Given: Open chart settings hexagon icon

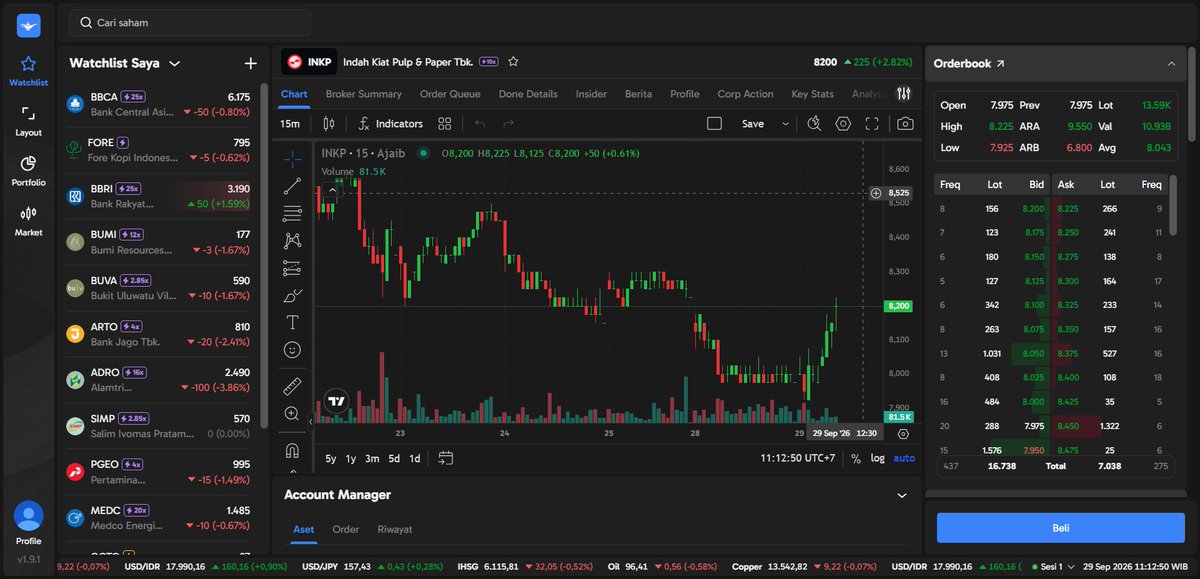Looking at the screenshot, I should click(x=843, y=124).
